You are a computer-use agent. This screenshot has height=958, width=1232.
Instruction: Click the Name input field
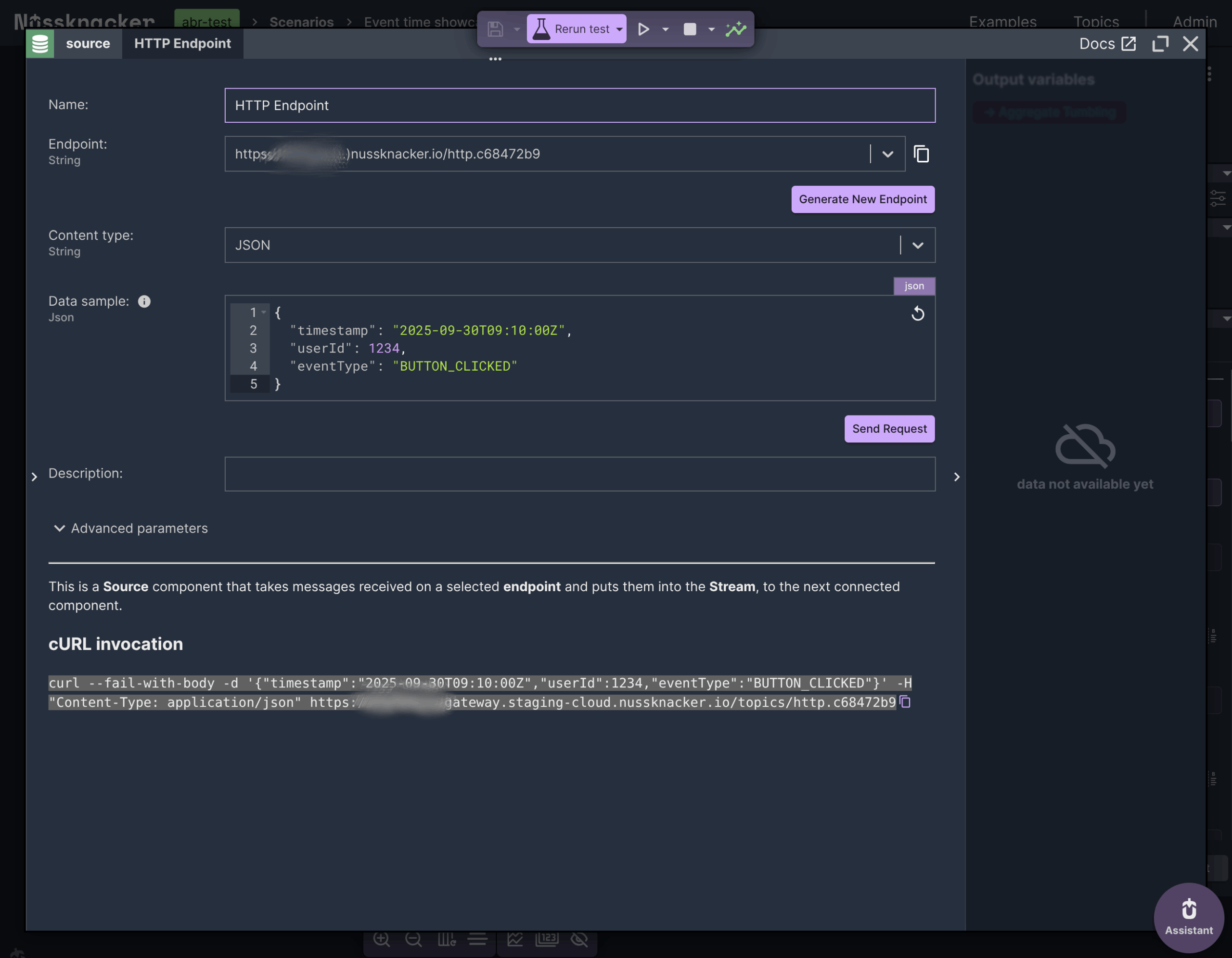click(579, 105)
